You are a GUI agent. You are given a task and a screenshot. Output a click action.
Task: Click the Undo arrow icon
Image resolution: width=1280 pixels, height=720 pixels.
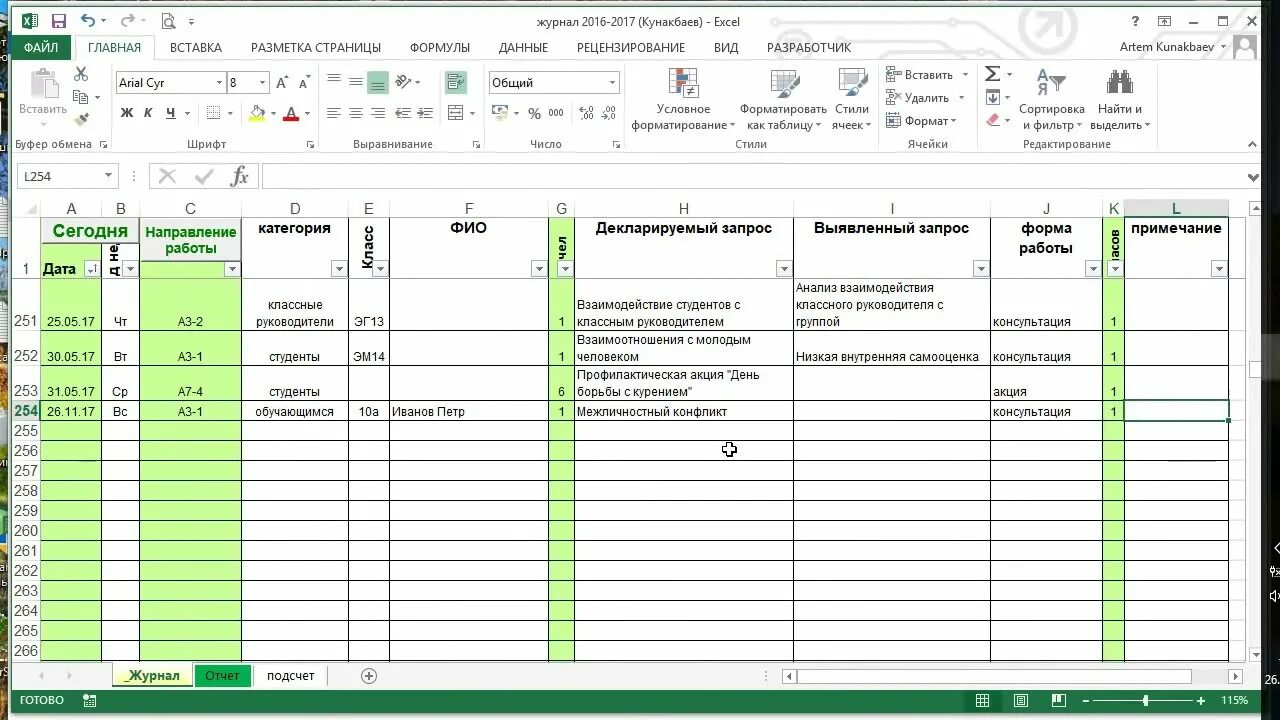(x=88, y=21)
